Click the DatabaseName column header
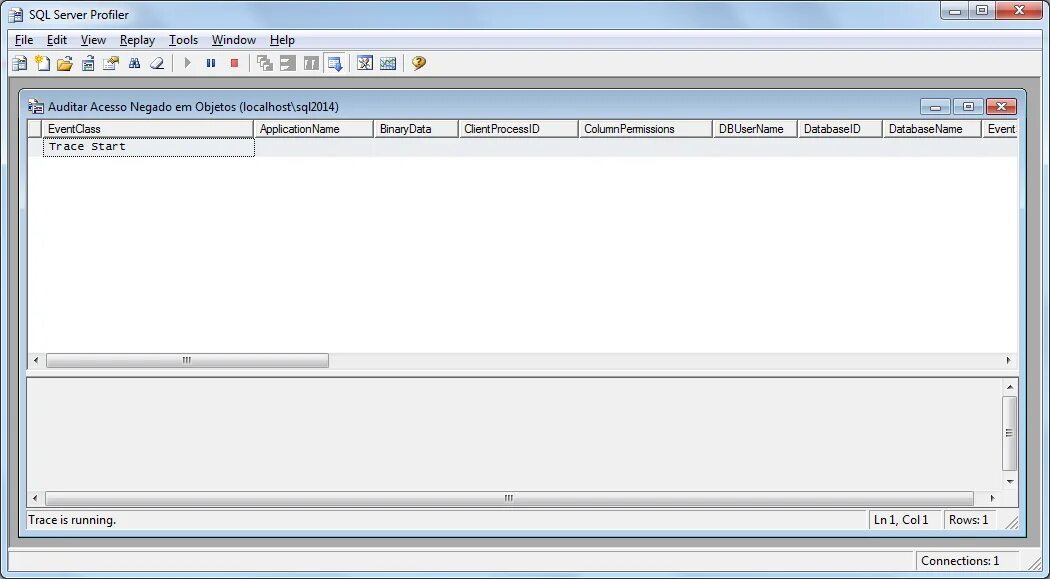Screen dimensions: 1050x579 (932, 129)
